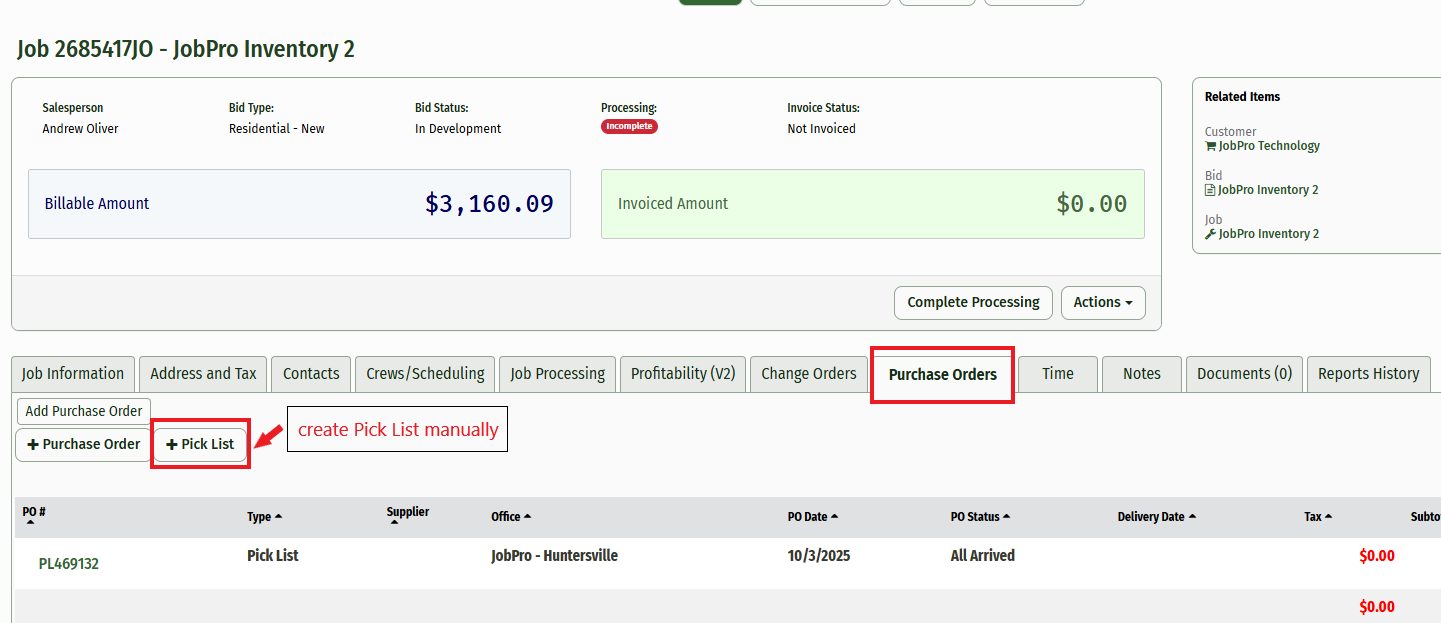The width and height of the screenshot is (1441, 623).
Task: Sort by Supplier column header
Action: tap(408, 512)
